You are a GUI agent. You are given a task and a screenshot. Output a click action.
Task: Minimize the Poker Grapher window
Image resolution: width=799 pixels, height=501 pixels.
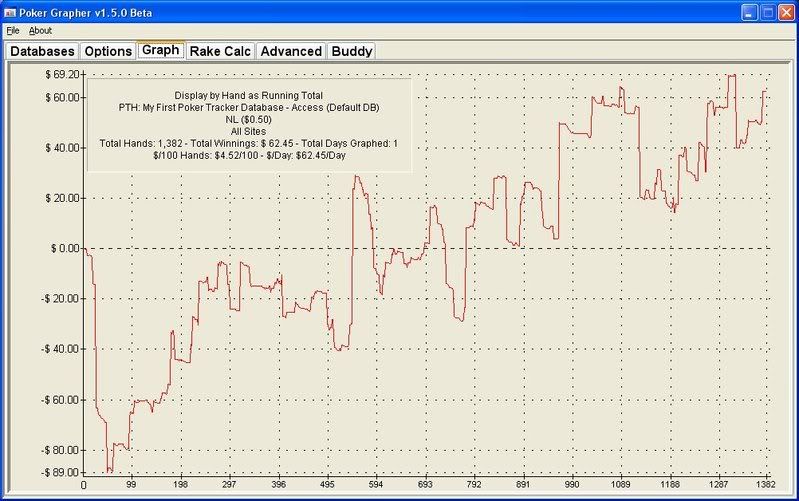[x=748, y=12]
